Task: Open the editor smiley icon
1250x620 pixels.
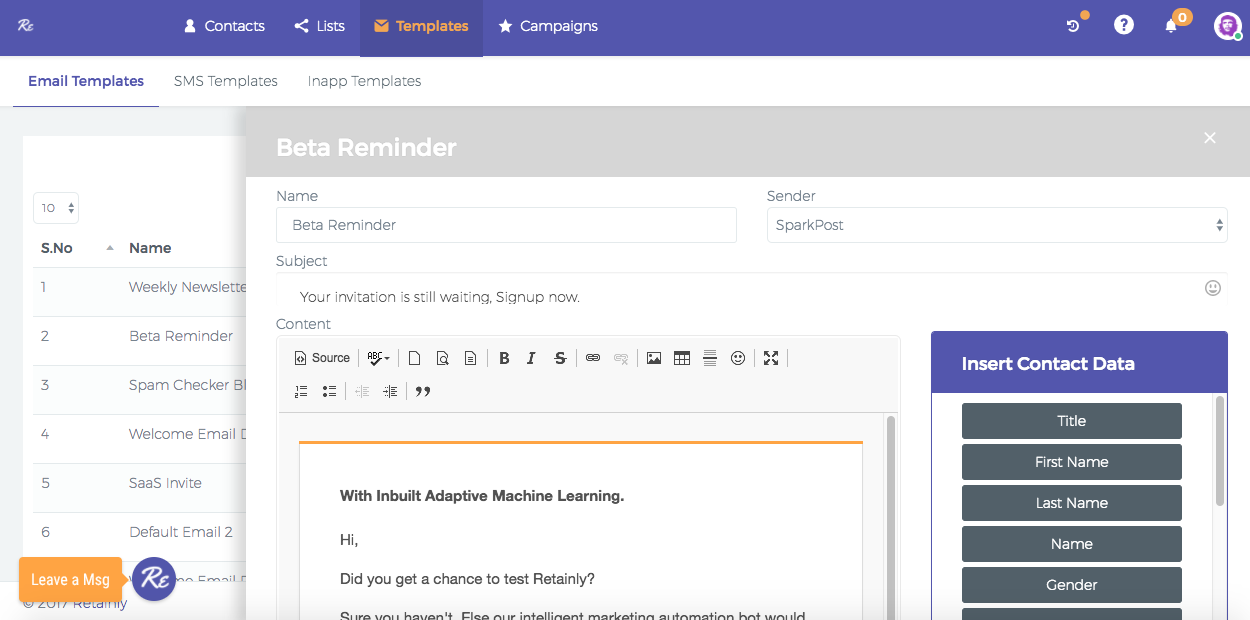Action: [738, 358]
